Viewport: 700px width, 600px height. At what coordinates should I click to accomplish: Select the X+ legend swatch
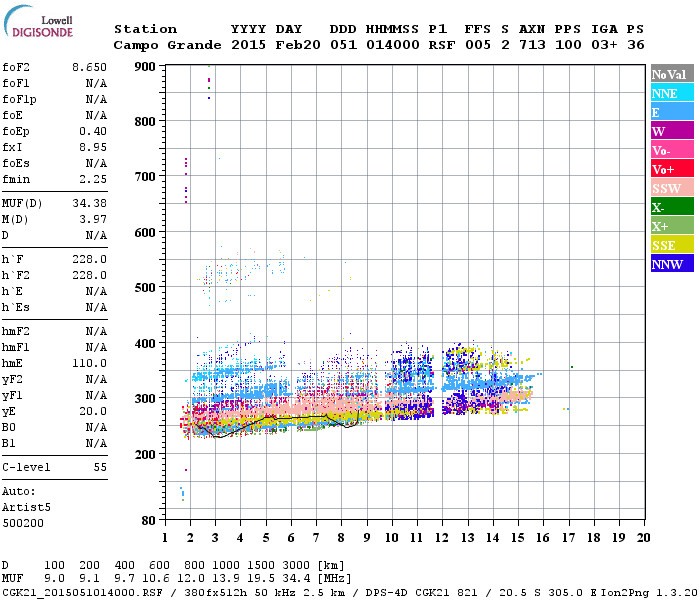click(x=672, y=225)
